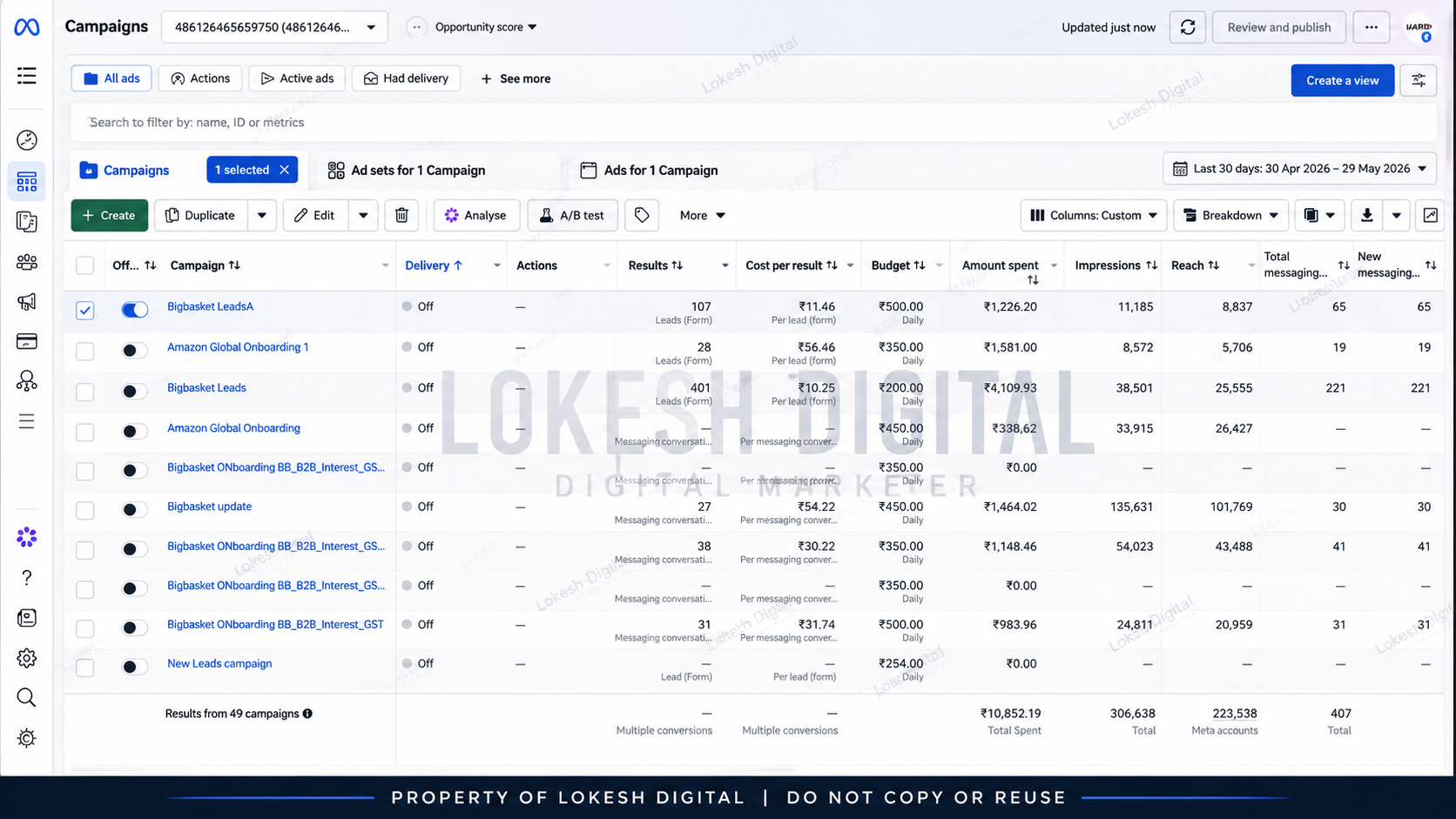This screenshot has height=819, width=1456.
Task: Click the Create a view button
Action: pyautogui.click(x=1342, y=80)
